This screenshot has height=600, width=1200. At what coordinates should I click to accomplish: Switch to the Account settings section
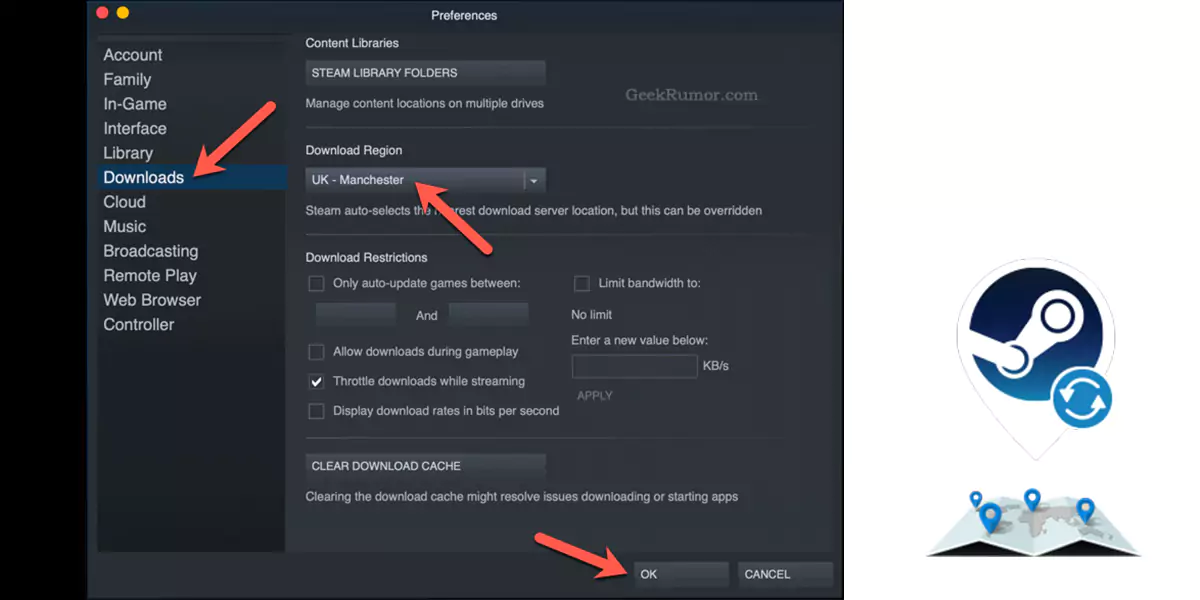click(x=133, y=55)
